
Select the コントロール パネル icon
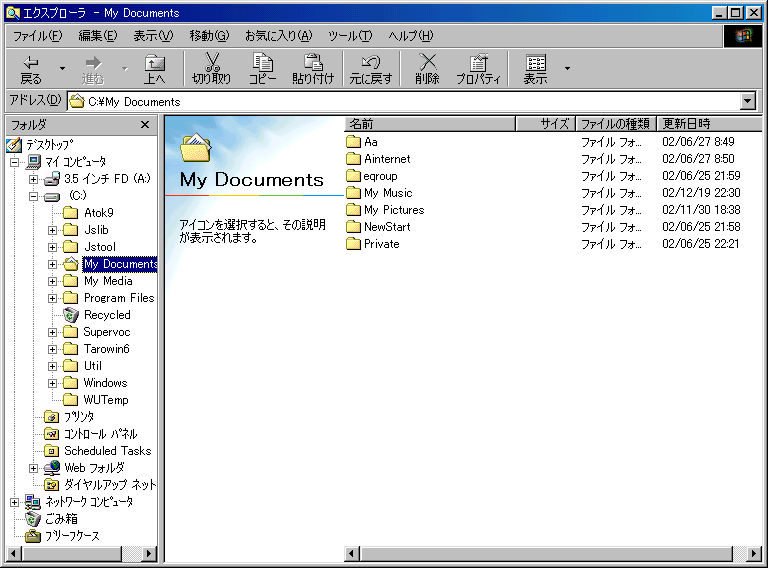[x=51, y=434]
